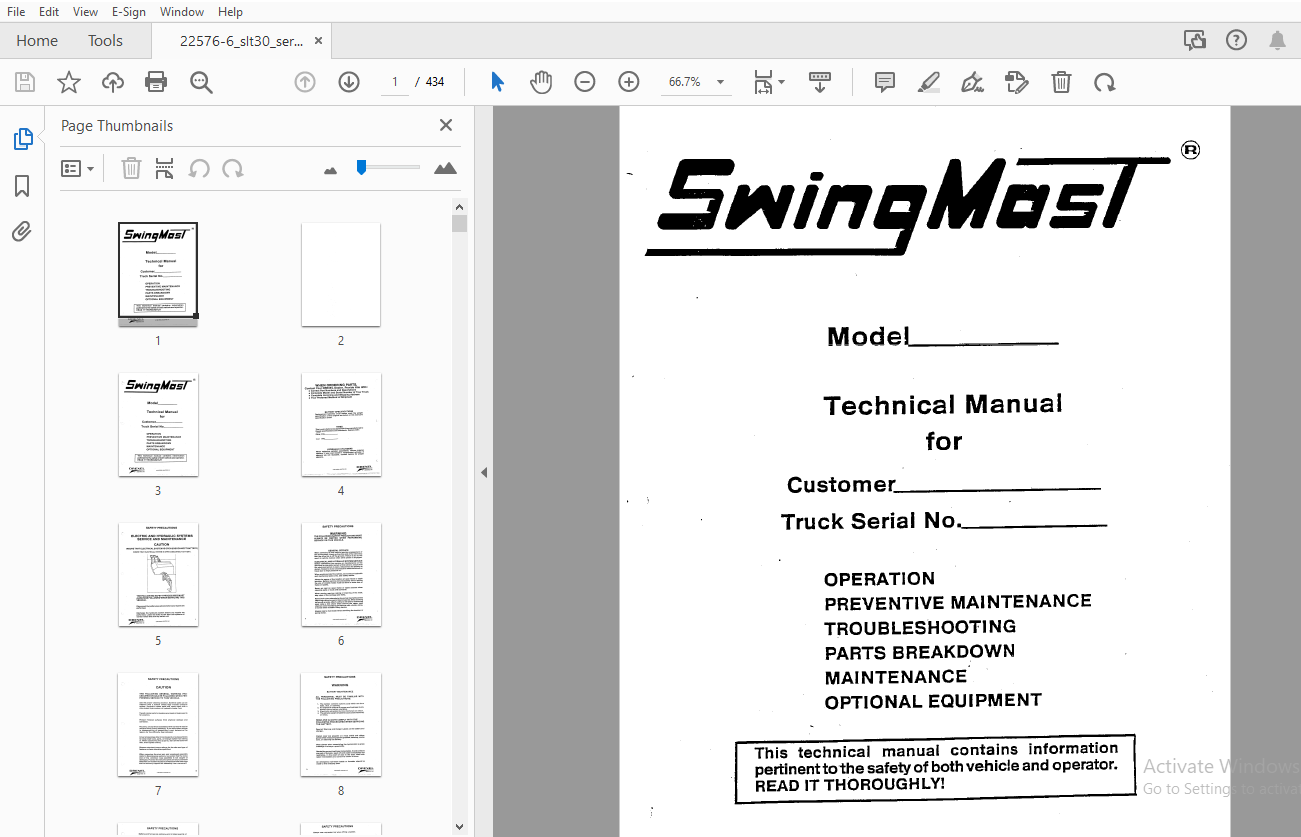
Task: Open the View menu
Action: click(86, 11)
